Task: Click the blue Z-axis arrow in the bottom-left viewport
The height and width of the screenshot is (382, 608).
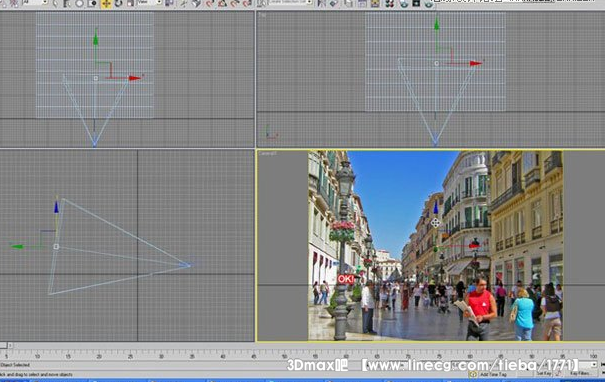Action: tap(56, 207)
